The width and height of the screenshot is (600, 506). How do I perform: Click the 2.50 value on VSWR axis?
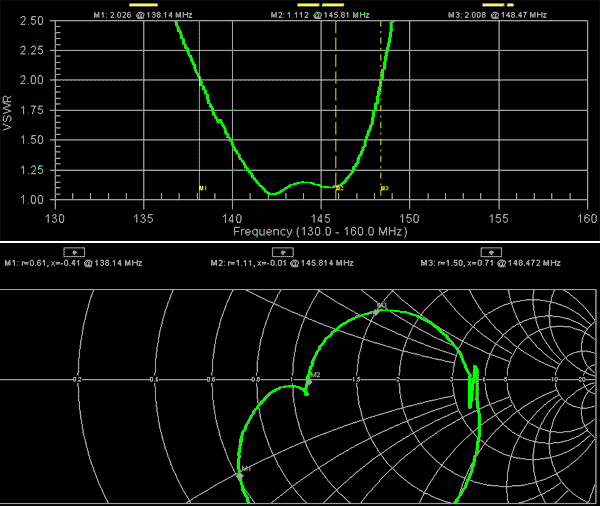(32, 21)
